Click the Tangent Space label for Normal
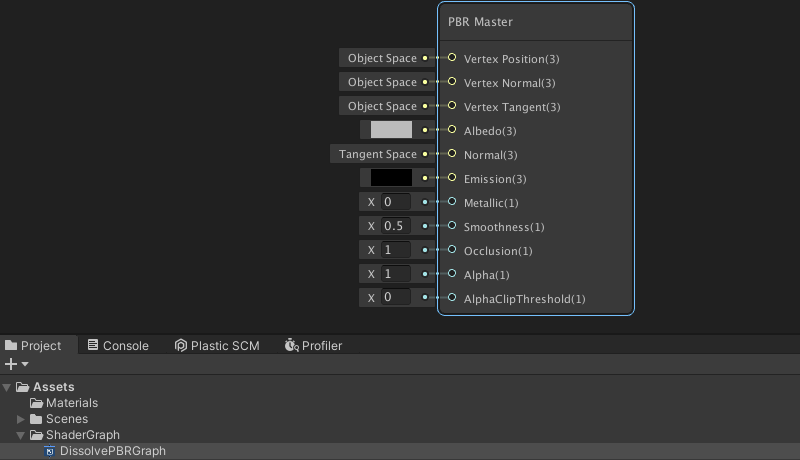 pyautogui.click(x=378, y=154)
